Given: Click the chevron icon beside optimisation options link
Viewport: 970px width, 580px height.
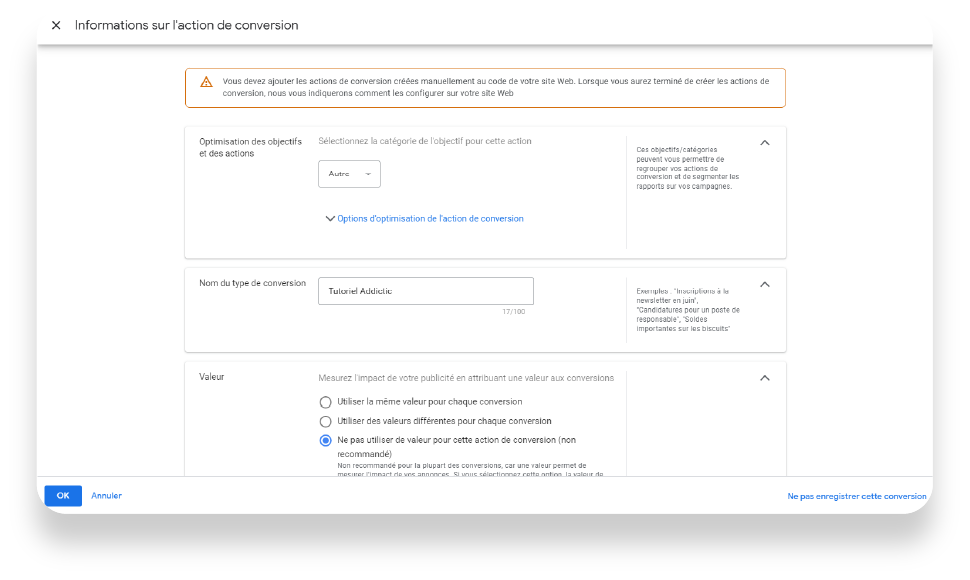Looking at the screenshot, I should [x=330, y=219].
